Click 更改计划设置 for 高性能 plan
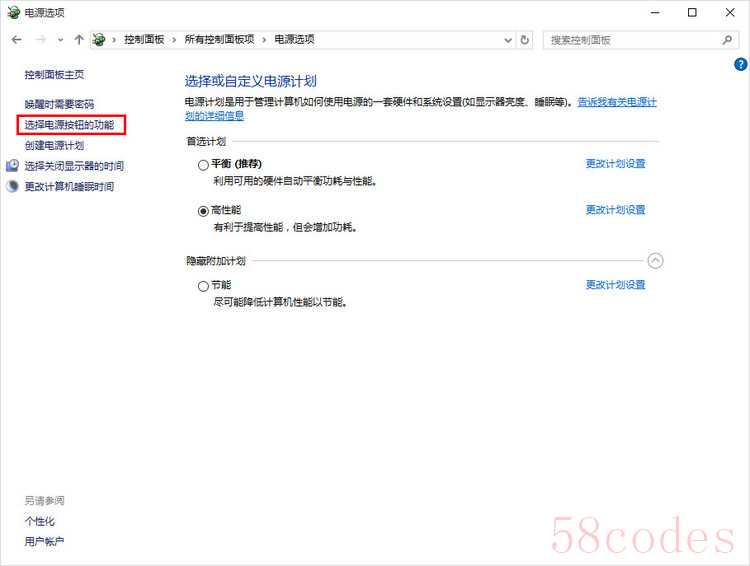Viewport: 750px width, 566px height. point(615,210)
